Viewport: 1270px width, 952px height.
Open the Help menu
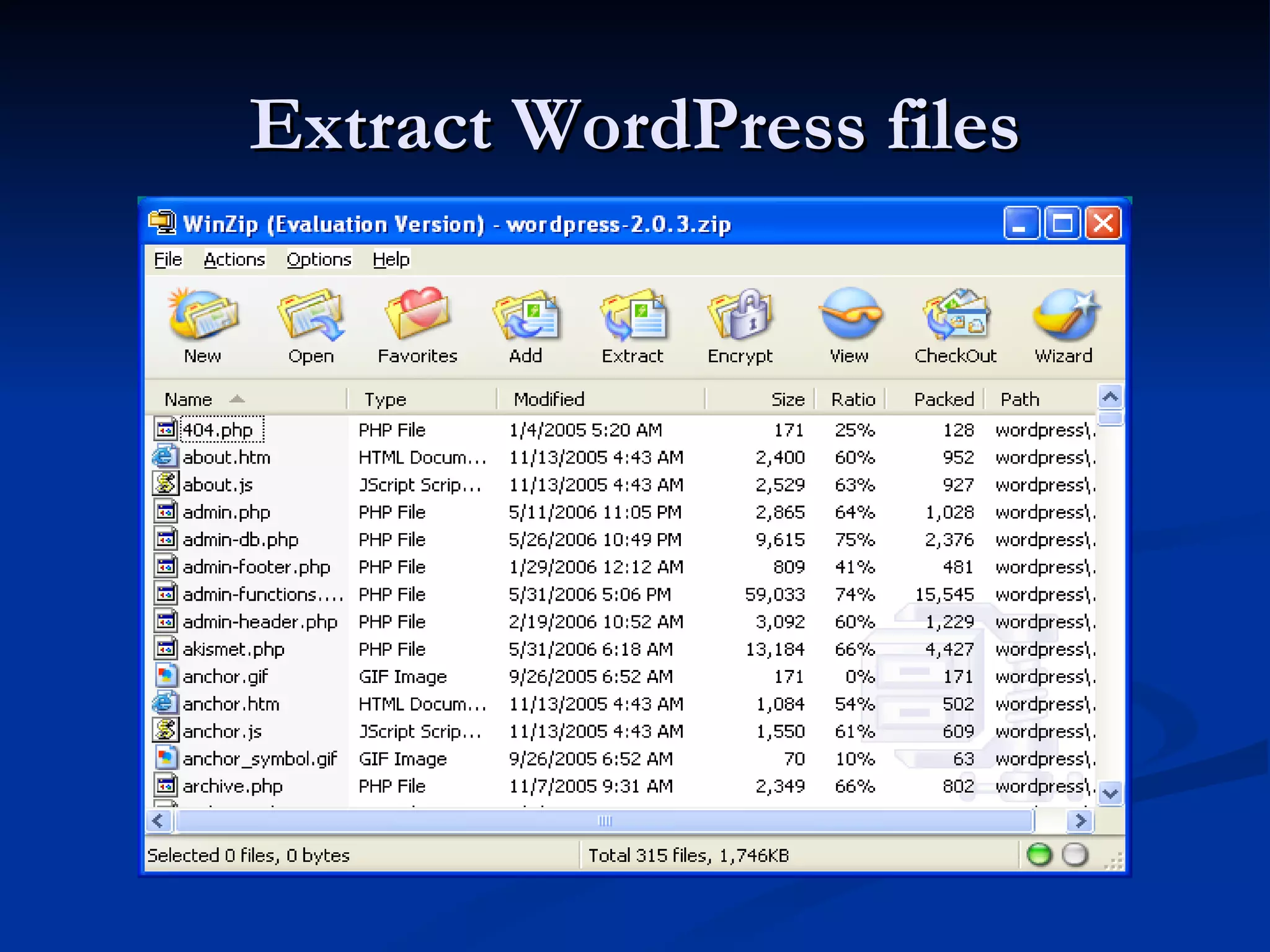(x=391, y=259)
